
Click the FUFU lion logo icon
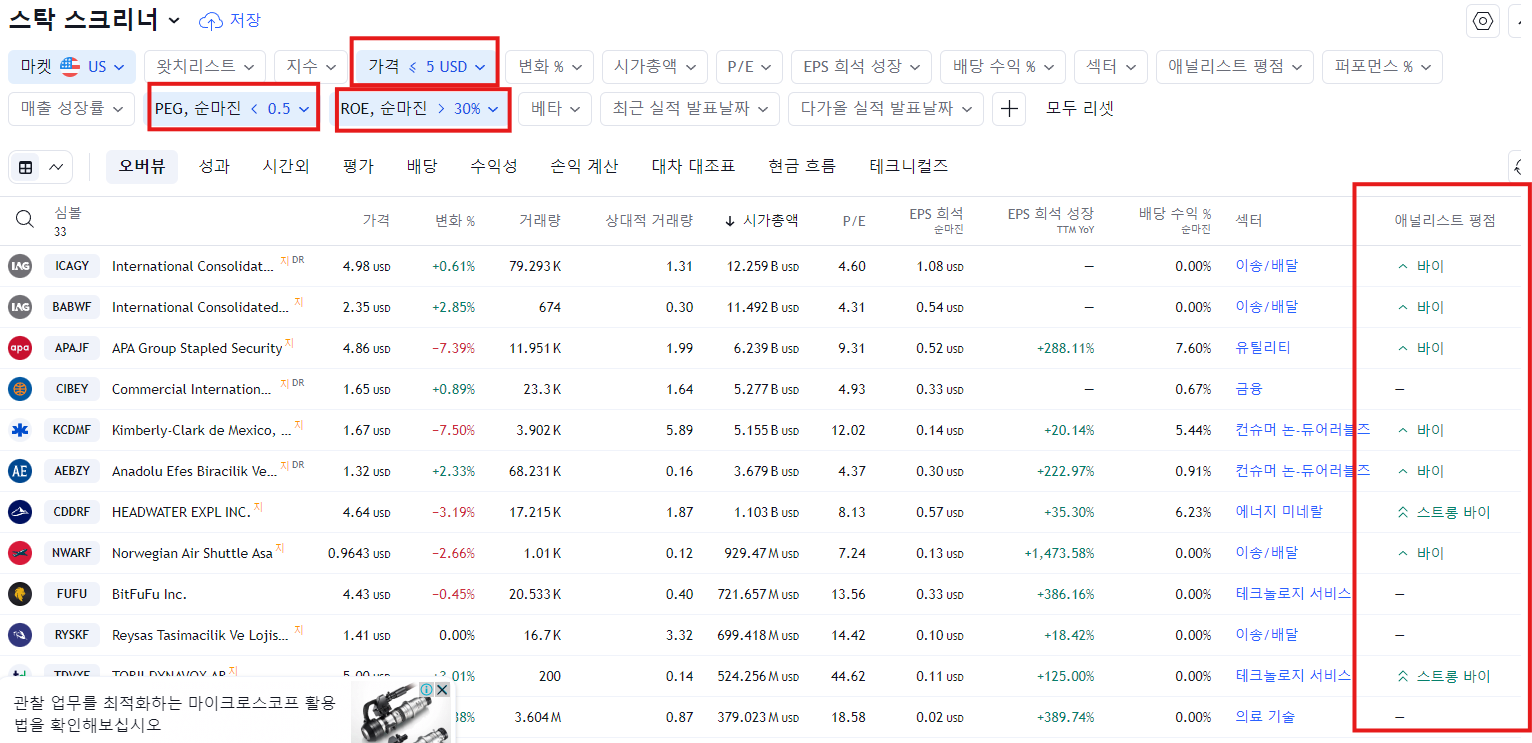click(x=20, y=594)
